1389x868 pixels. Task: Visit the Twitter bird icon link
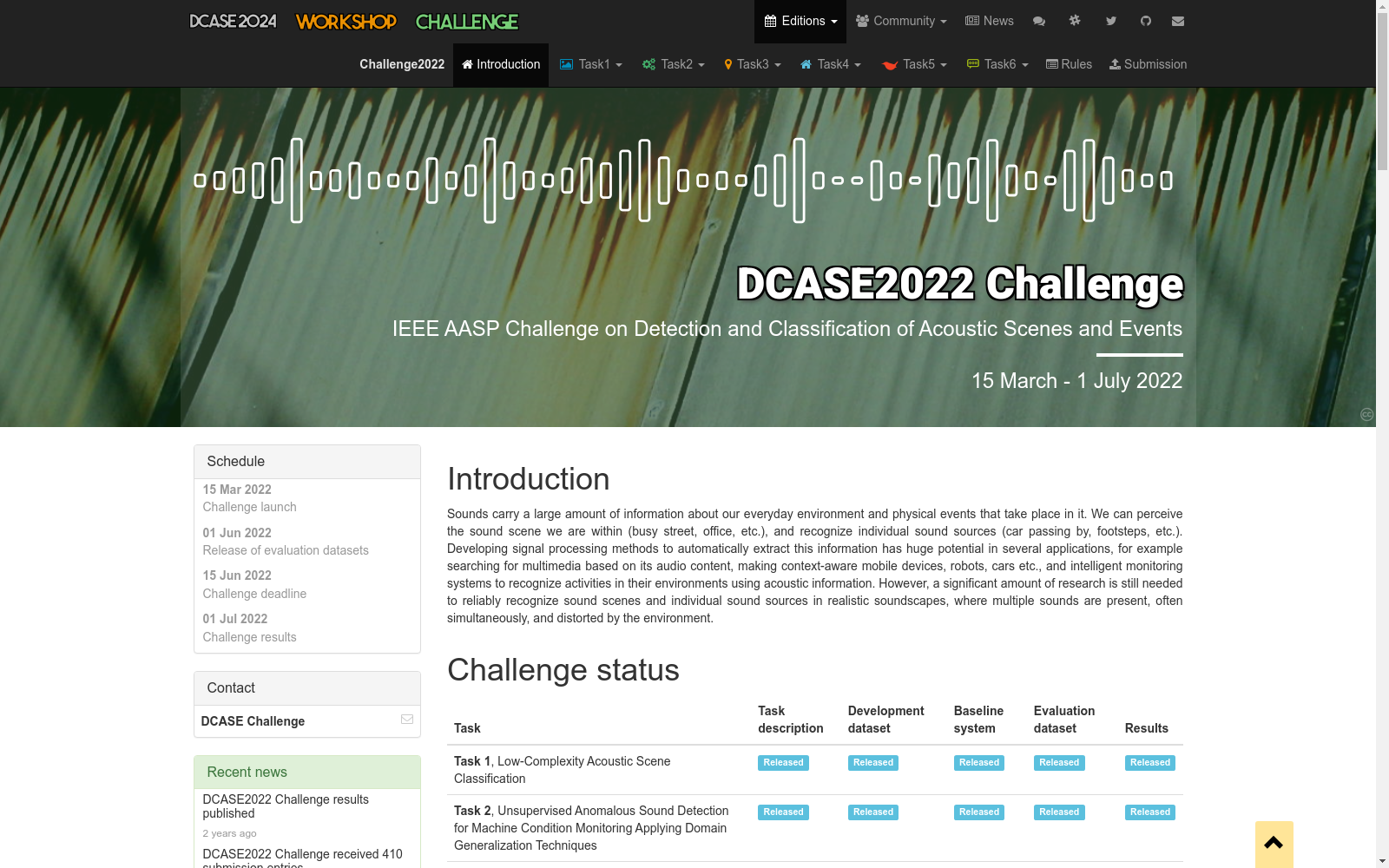point(1111,22)
